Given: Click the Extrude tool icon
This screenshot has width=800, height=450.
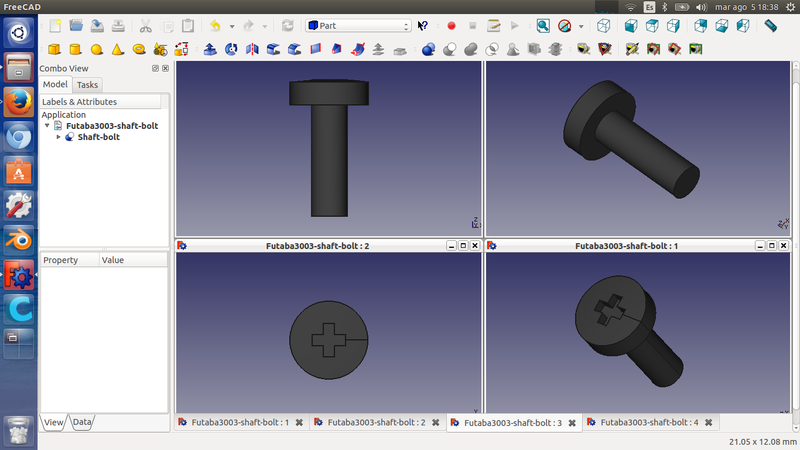Looking at the screenshot, I should [210, 48].
